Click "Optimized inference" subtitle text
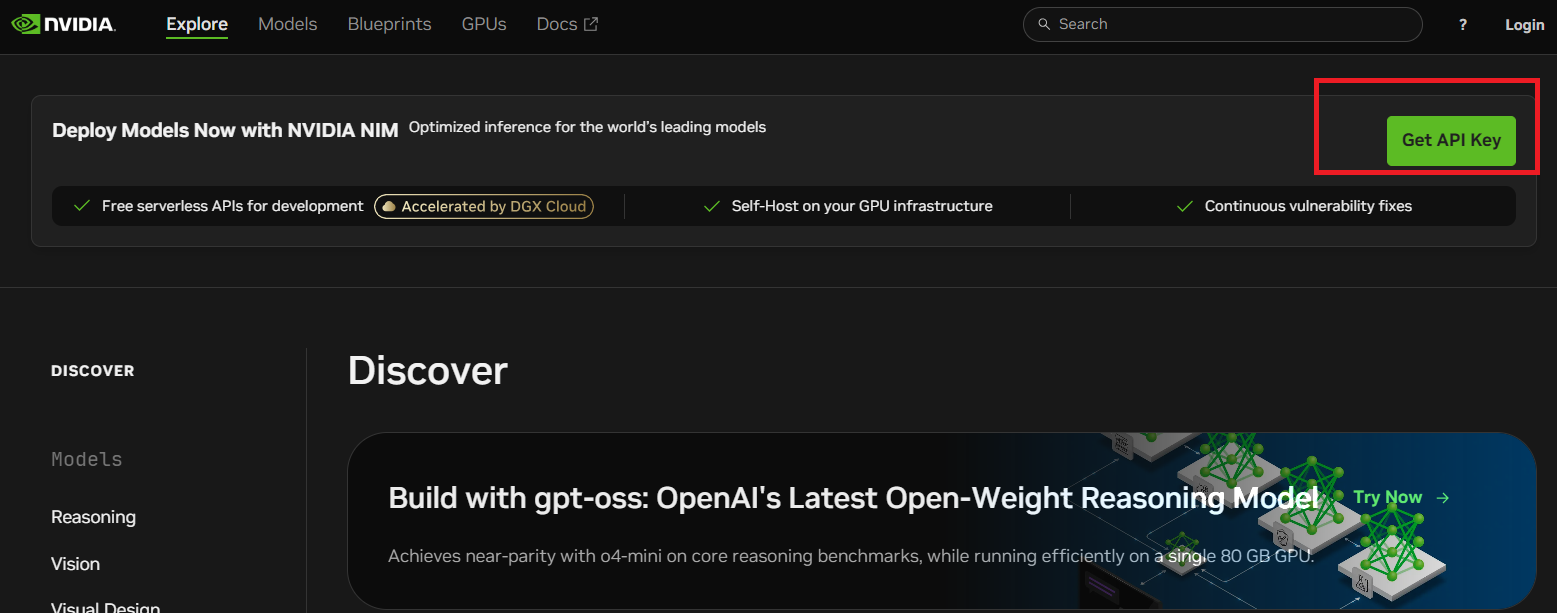Screen dimensions: 1557x613 click(x=587, y=127)
